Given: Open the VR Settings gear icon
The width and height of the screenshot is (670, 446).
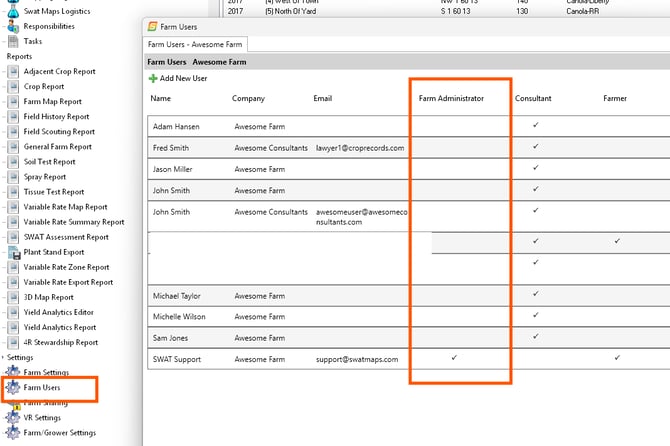Looking at the screenshot, I should 12,417.
